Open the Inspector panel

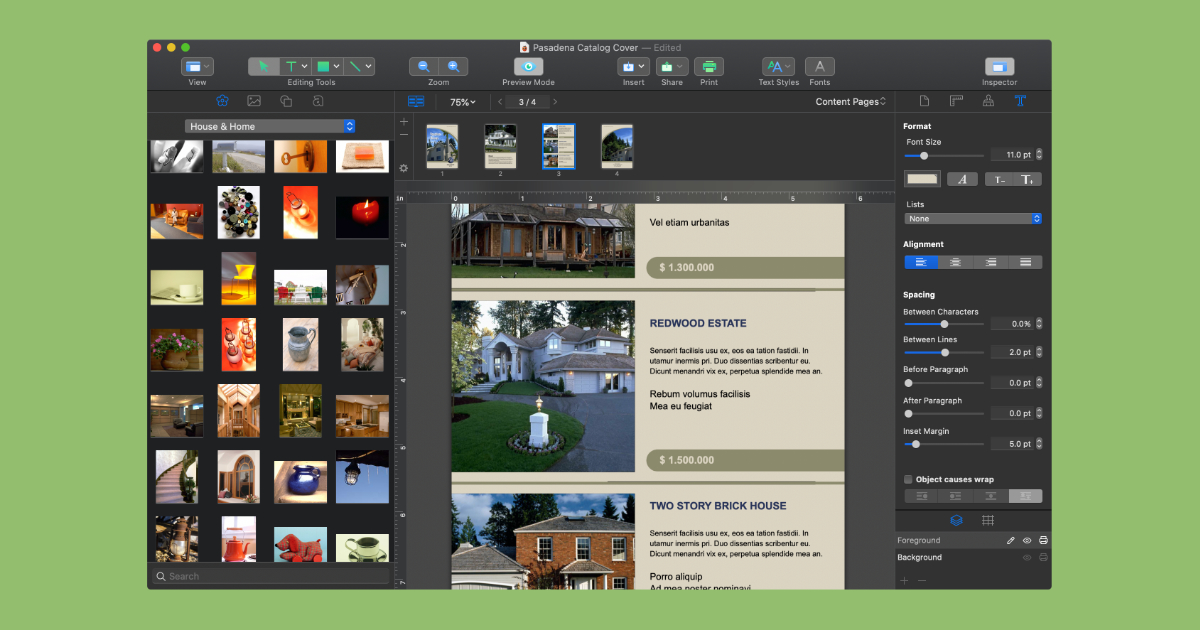tap(999, 66)
